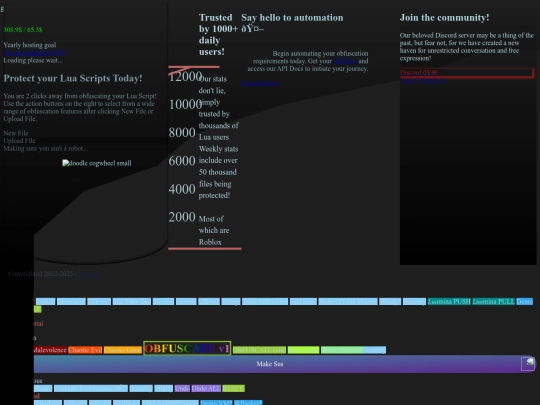Click Making sure you ain't a robot text
540x405 pixels.
45,148
